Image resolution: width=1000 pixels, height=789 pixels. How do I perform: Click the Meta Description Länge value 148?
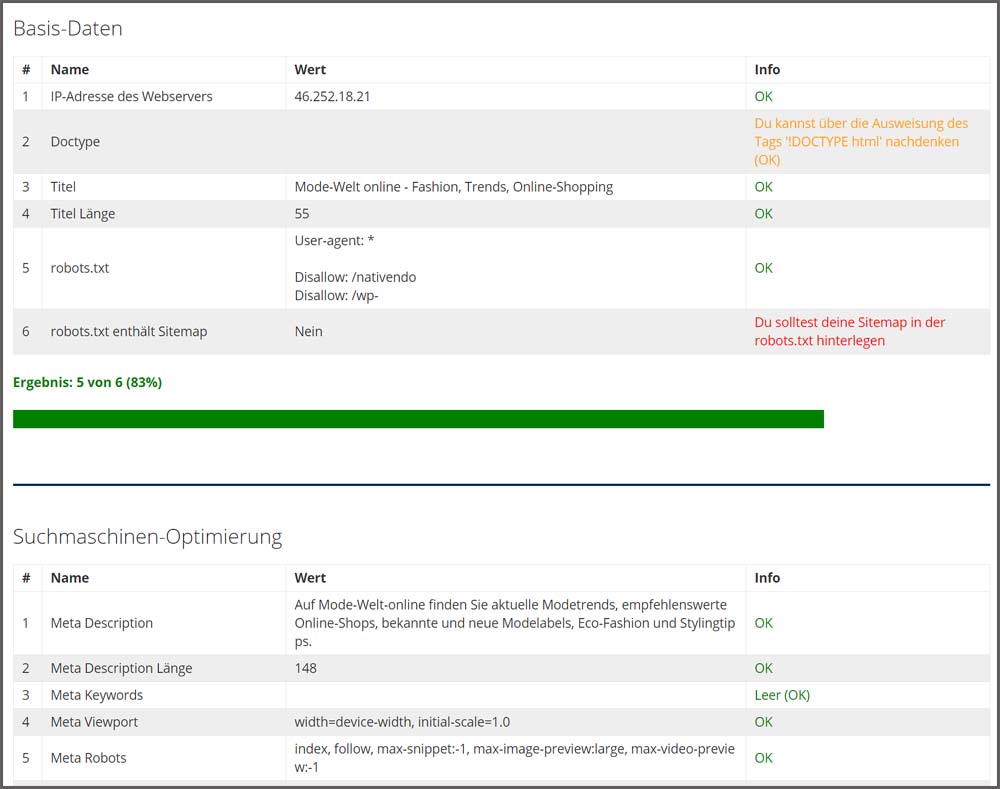click(x=305, y=668)
